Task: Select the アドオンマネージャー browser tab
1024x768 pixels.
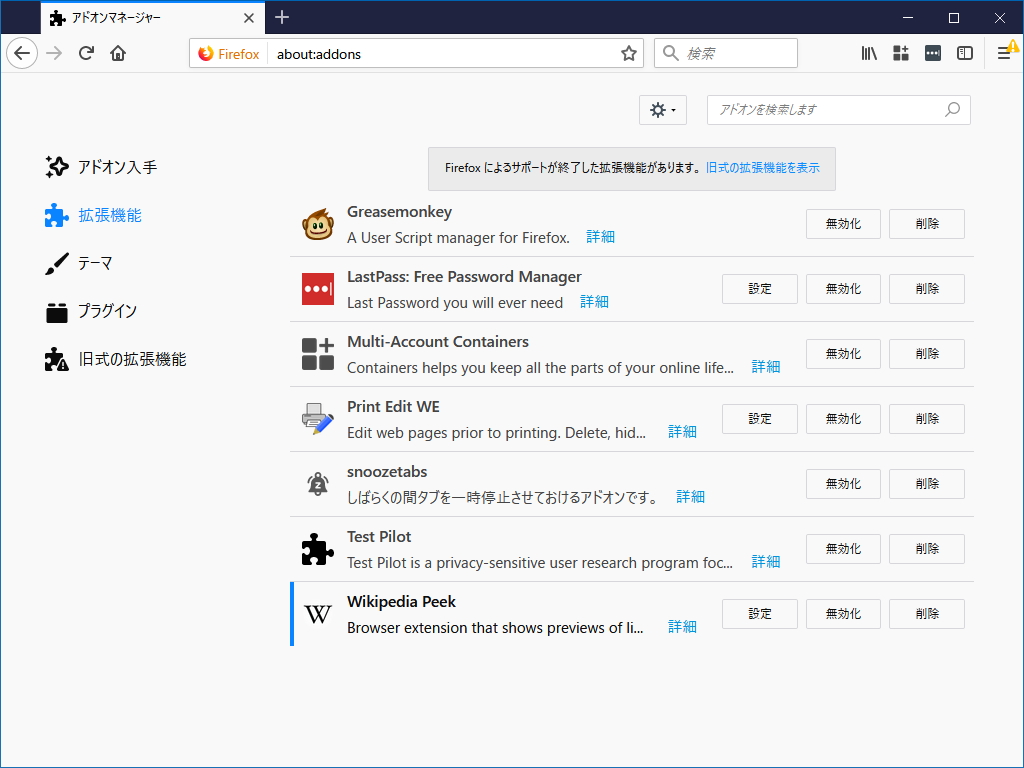Action: [153, 18]
